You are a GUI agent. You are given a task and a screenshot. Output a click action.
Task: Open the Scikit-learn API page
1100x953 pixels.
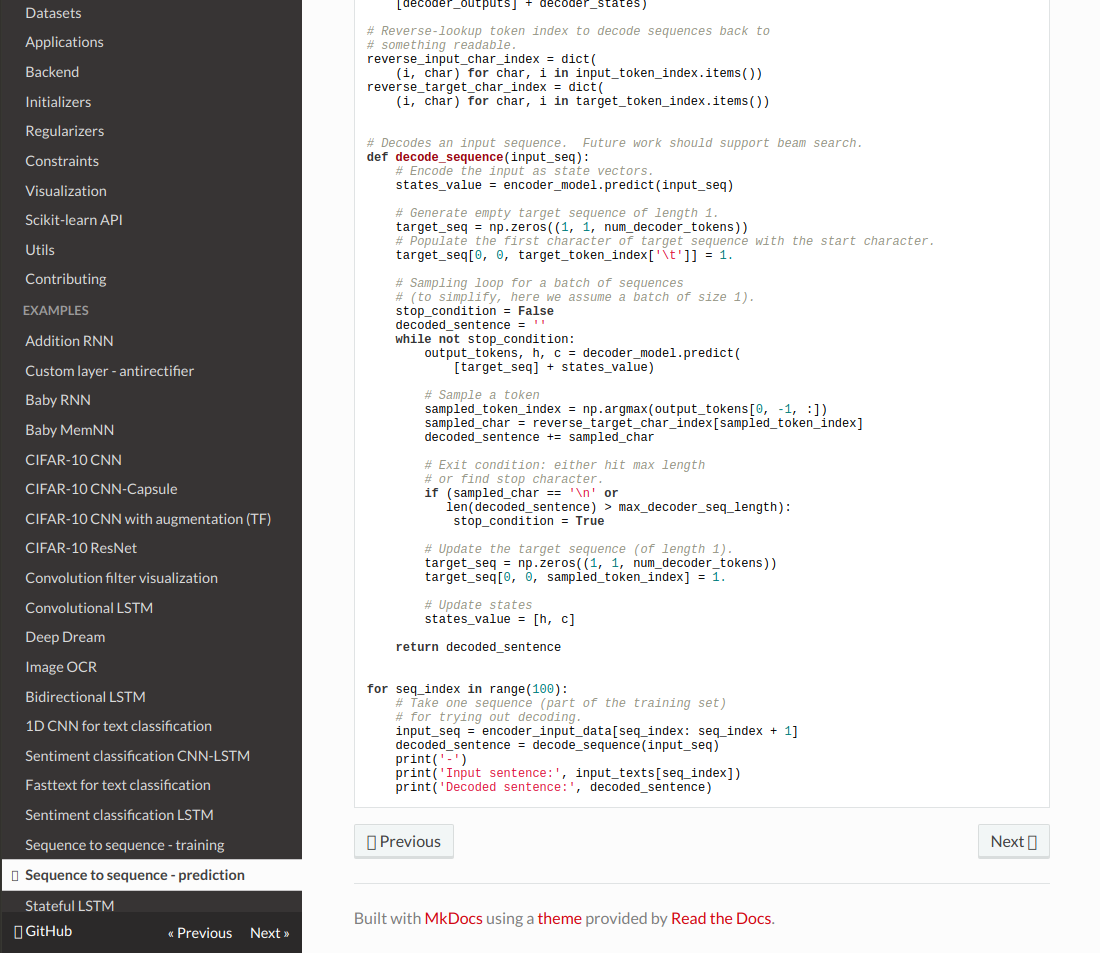click(x=73, y=219)
